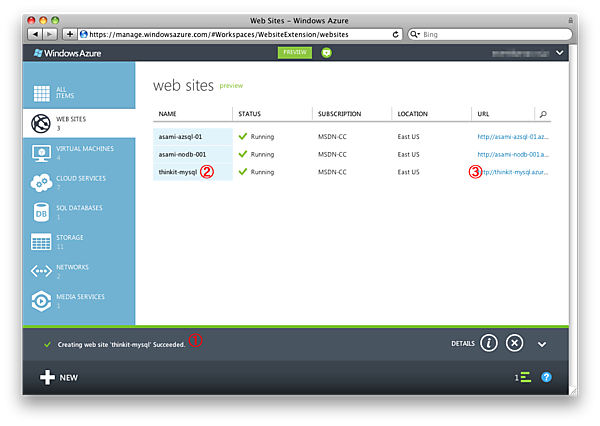Click the creation succeeded notification message

[x=121, y=344]
